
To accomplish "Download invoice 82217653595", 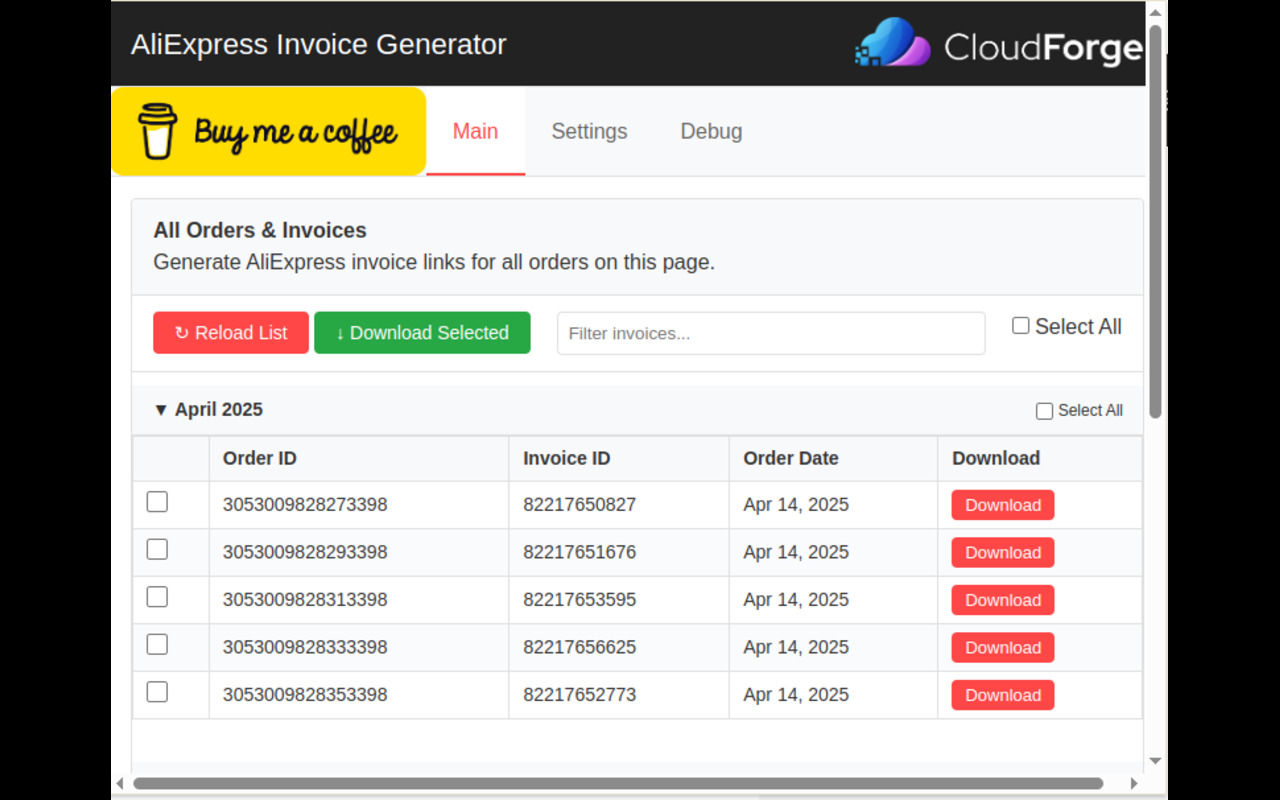I will pos(1002,599).
